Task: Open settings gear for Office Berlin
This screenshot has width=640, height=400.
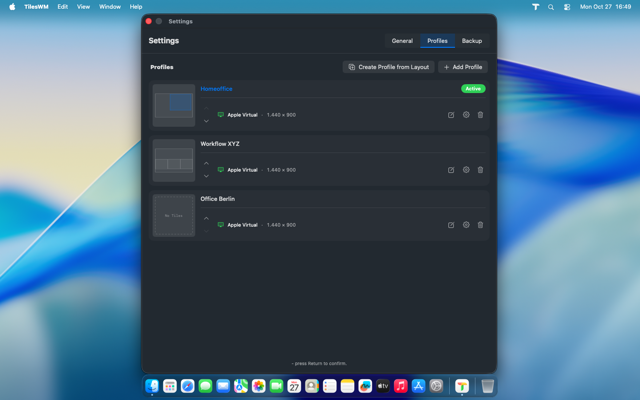Action: (466, 225)
